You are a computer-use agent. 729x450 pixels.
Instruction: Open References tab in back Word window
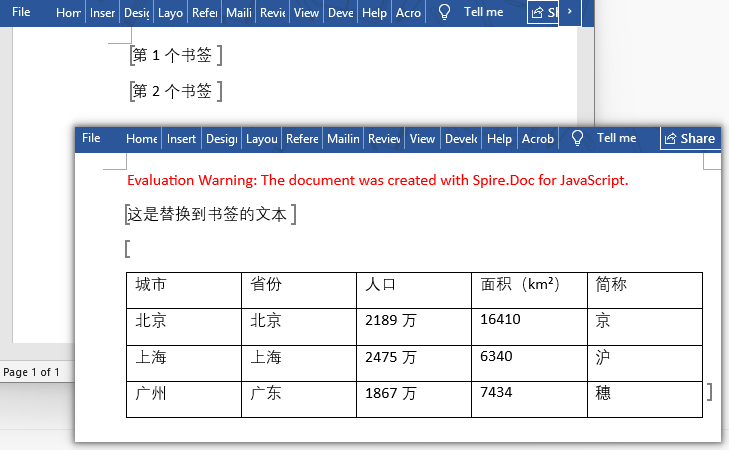point(205,13)
